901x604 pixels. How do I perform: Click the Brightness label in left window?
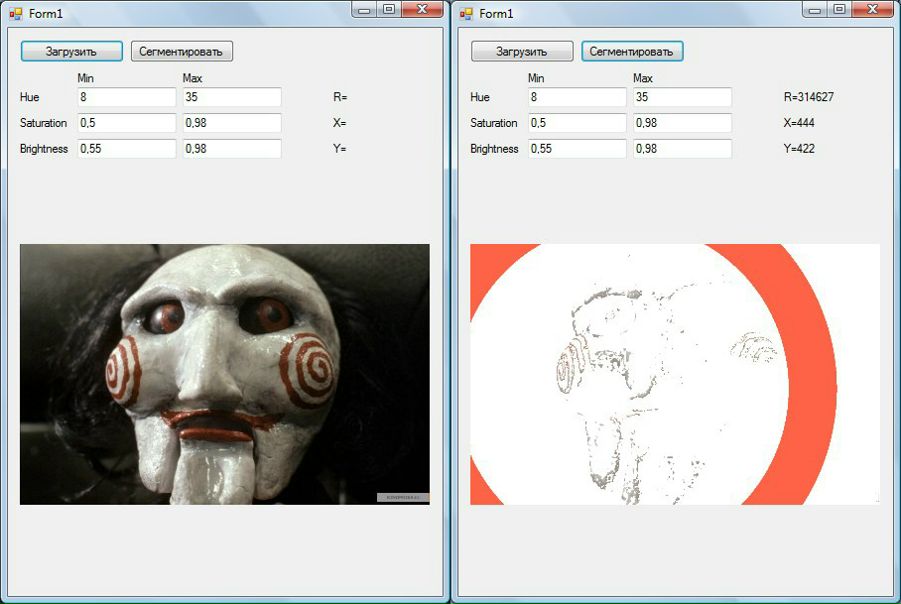[44, 149]
